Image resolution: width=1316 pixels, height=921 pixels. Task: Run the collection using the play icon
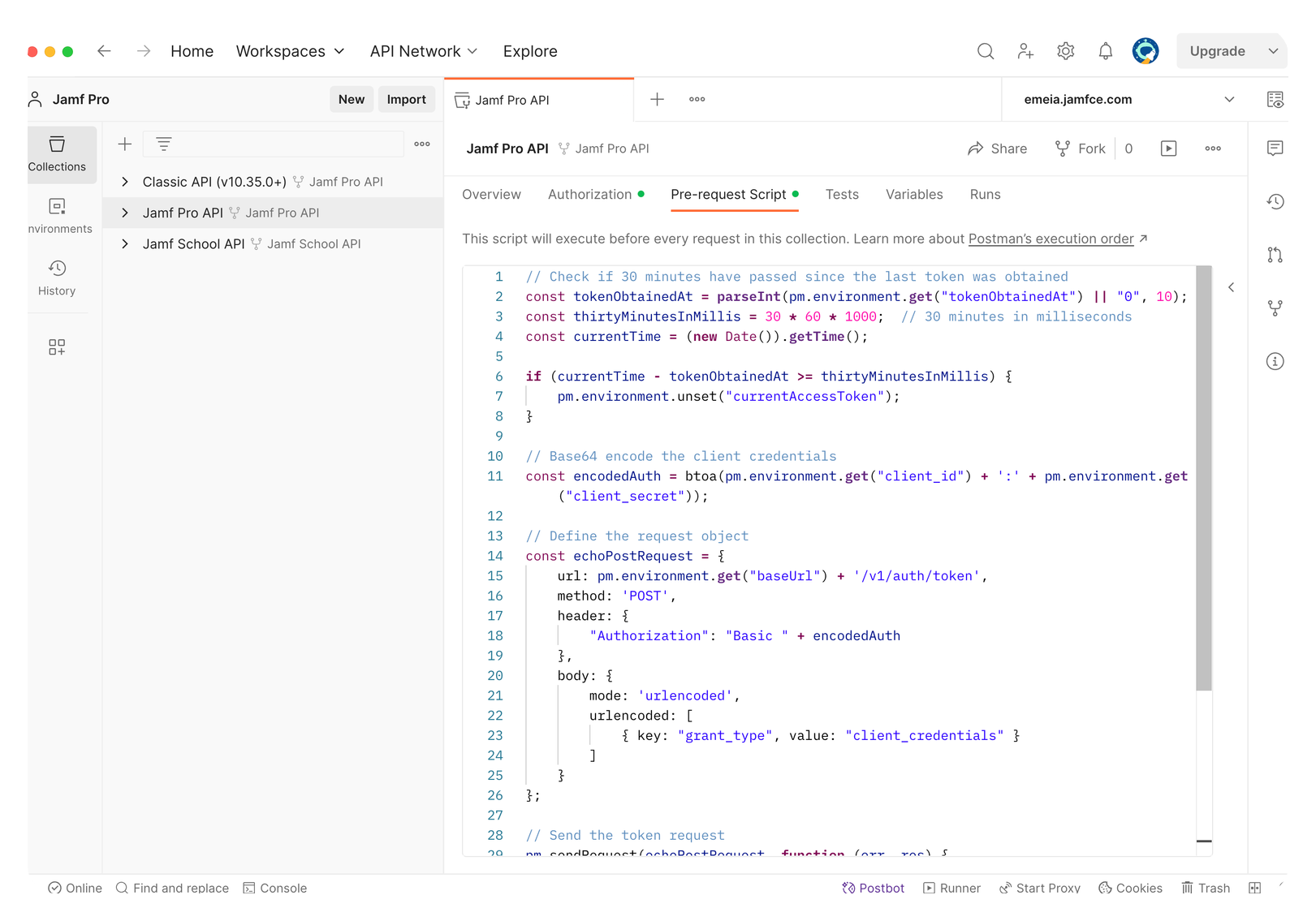(x=1168, y=148)
